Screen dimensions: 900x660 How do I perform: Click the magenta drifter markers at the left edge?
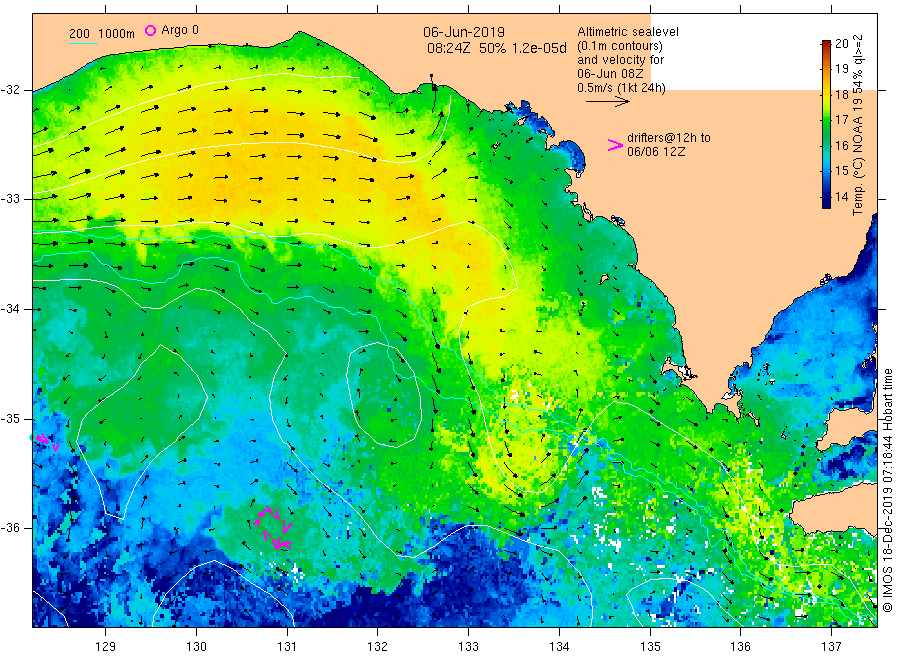(x=45, y=442)
